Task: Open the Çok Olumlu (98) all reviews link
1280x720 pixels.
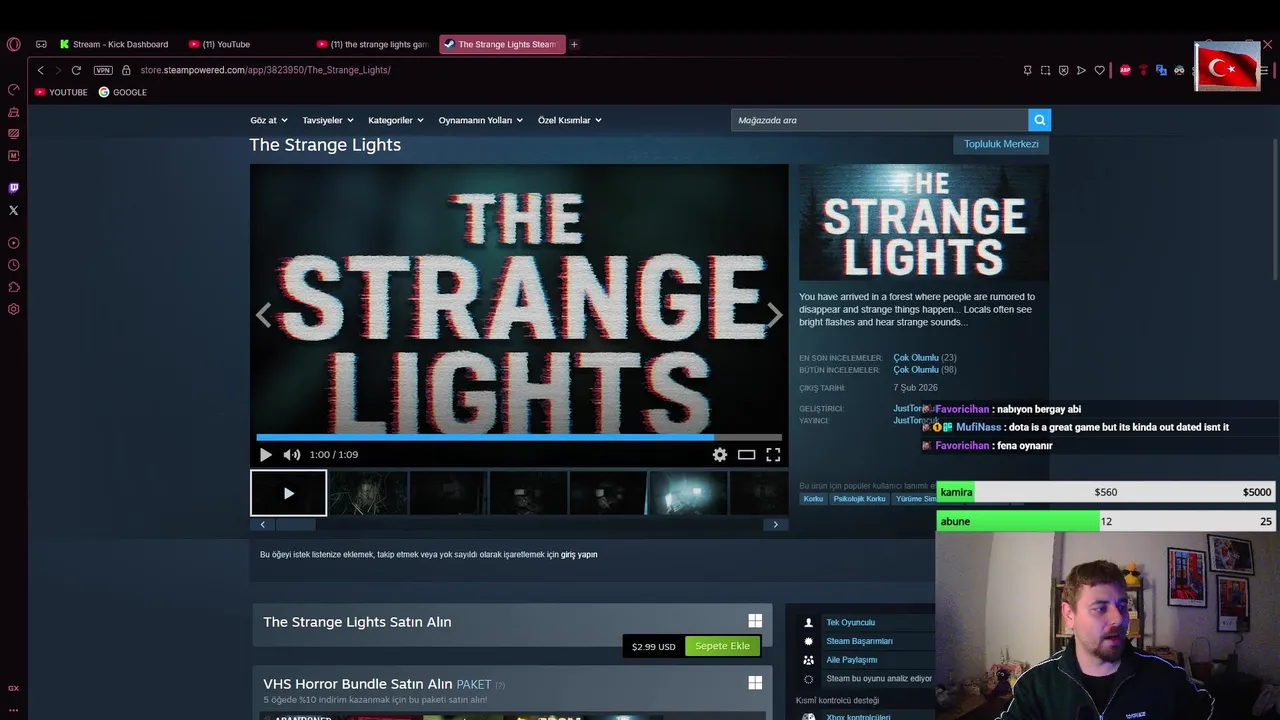Action: tap(924, 369)
